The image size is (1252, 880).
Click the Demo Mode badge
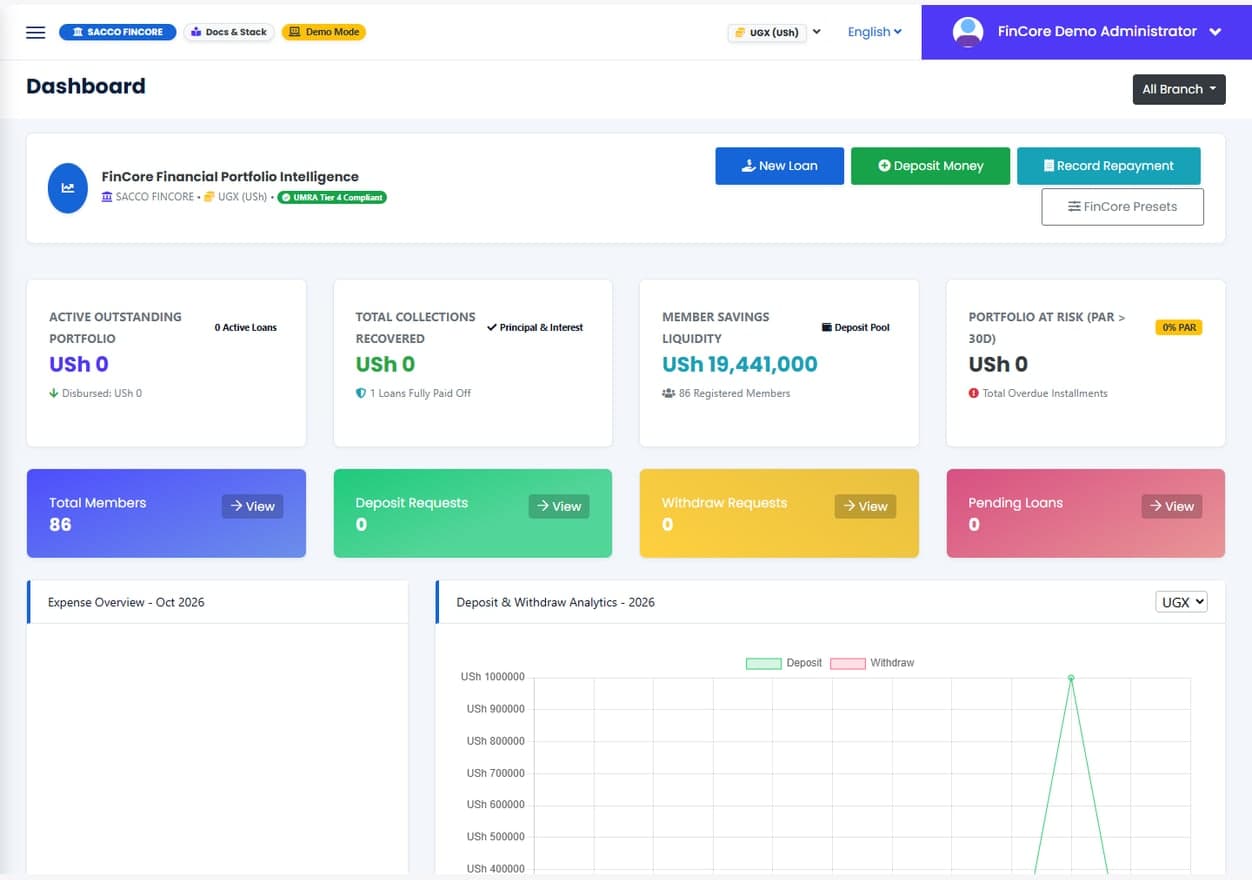[324, 32]
